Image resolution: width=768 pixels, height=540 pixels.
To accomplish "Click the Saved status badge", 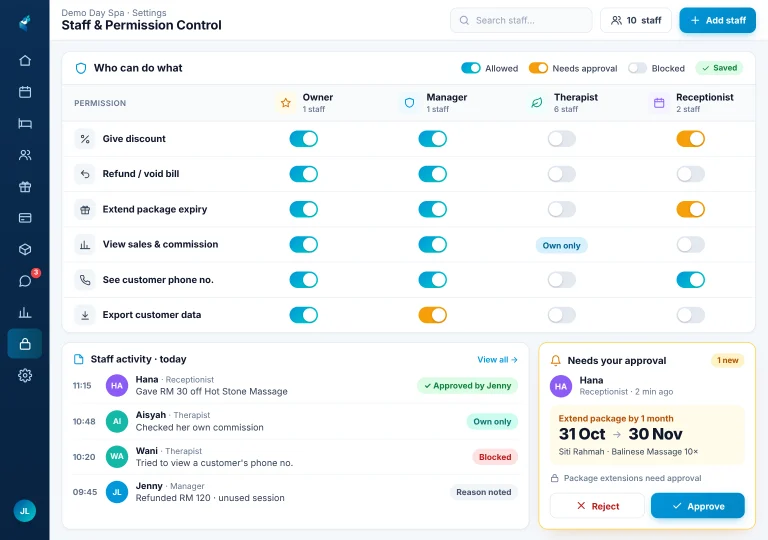I will tap(720, 68).
